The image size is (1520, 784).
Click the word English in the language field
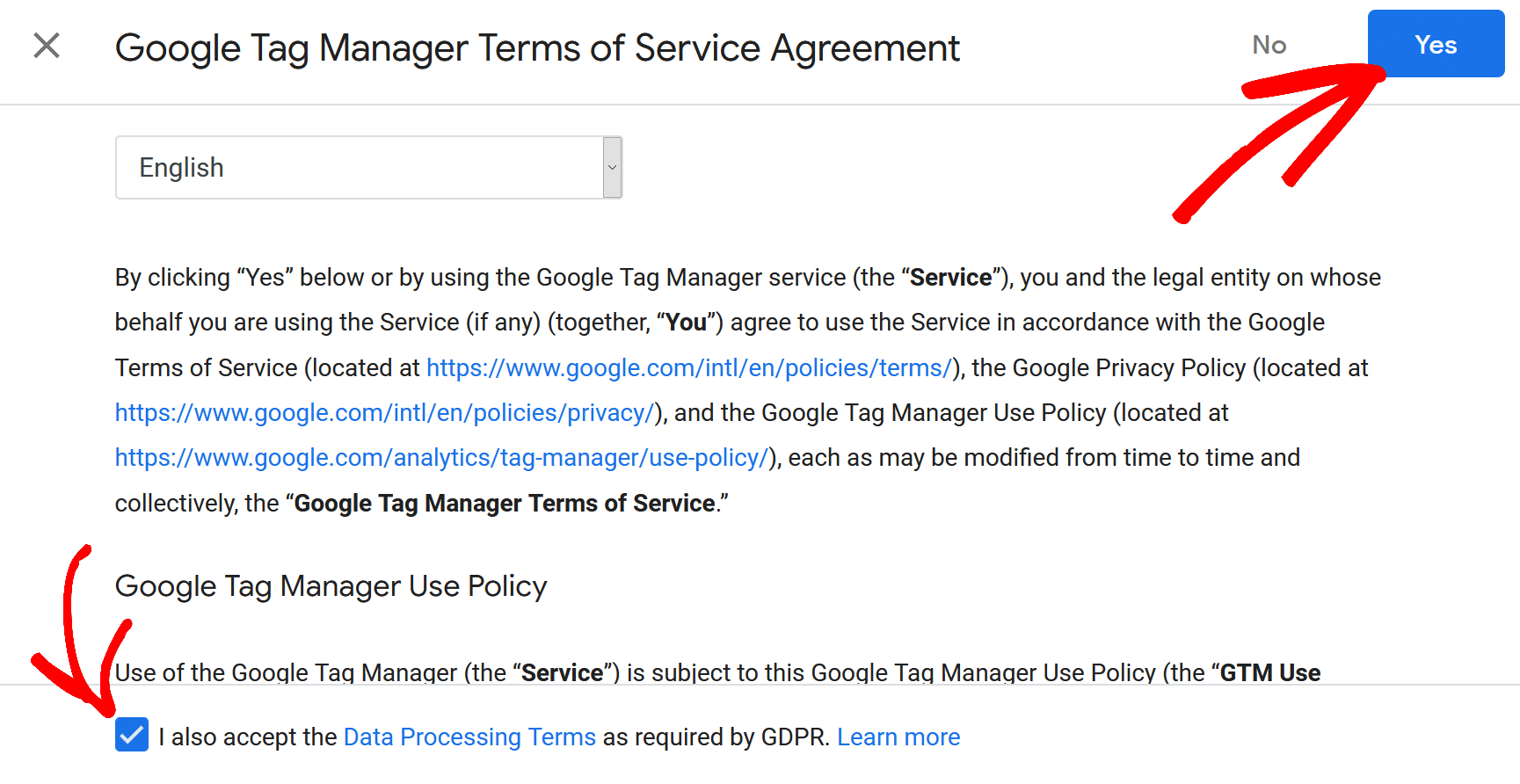(182, 168)
